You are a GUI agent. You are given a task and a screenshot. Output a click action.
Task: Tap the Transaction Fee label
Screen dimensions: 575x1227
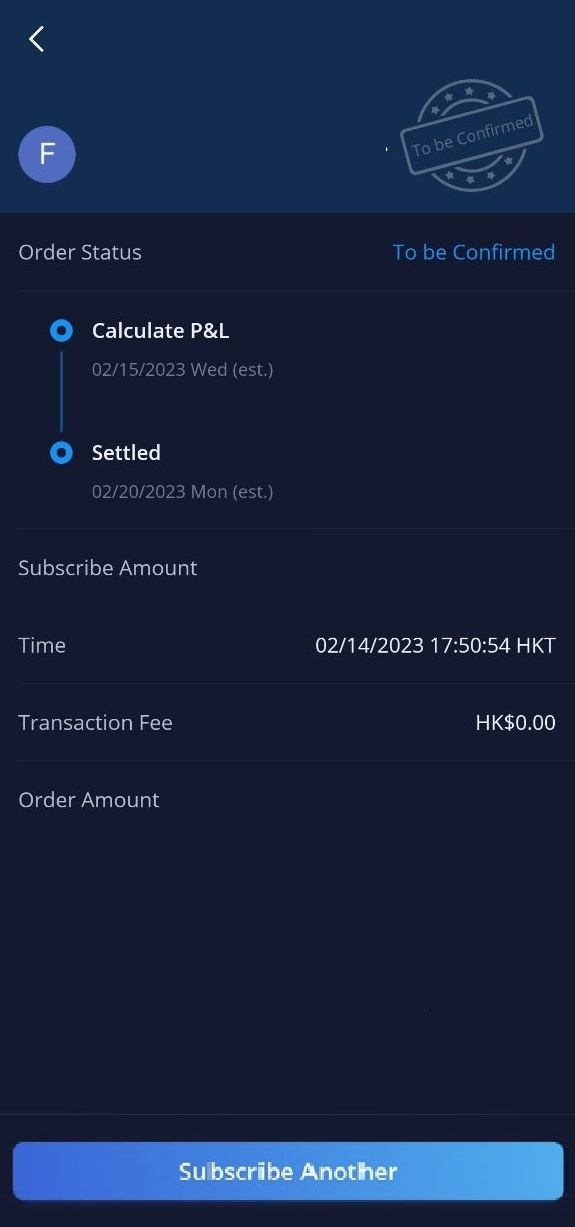pyautogui.click(x=95, y=722)
